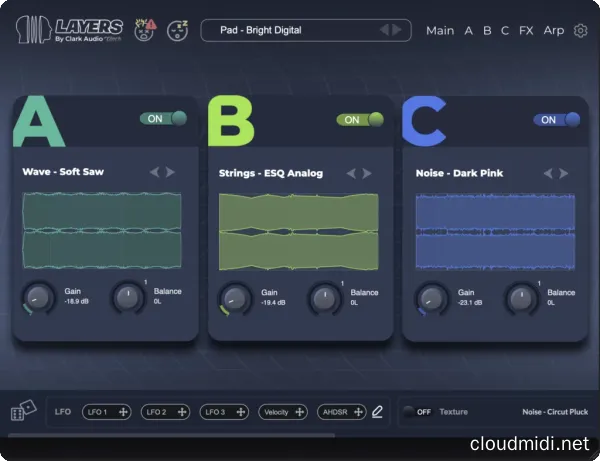Click the pencil edit icon next to AHDSR

377,412
